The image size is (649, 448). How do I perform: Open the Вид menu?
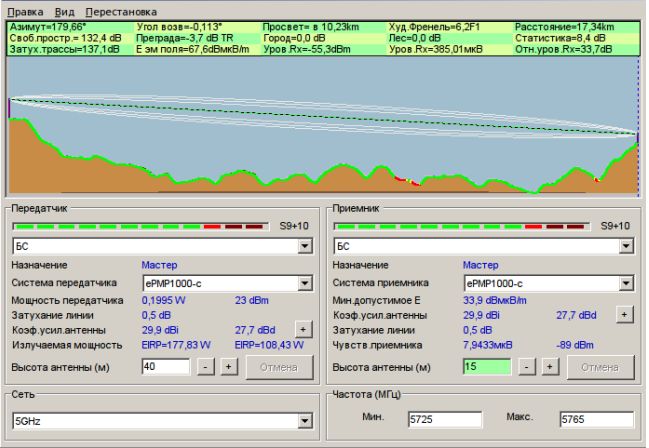click(x=64, y=10)
